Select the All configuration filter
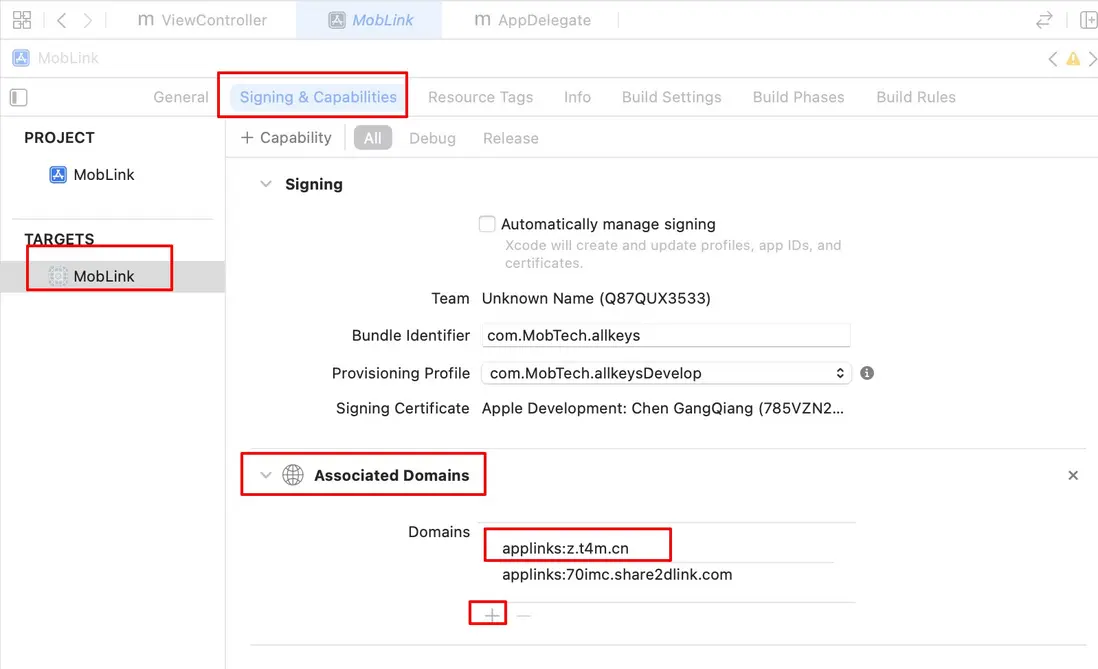 tap(373, 138)
